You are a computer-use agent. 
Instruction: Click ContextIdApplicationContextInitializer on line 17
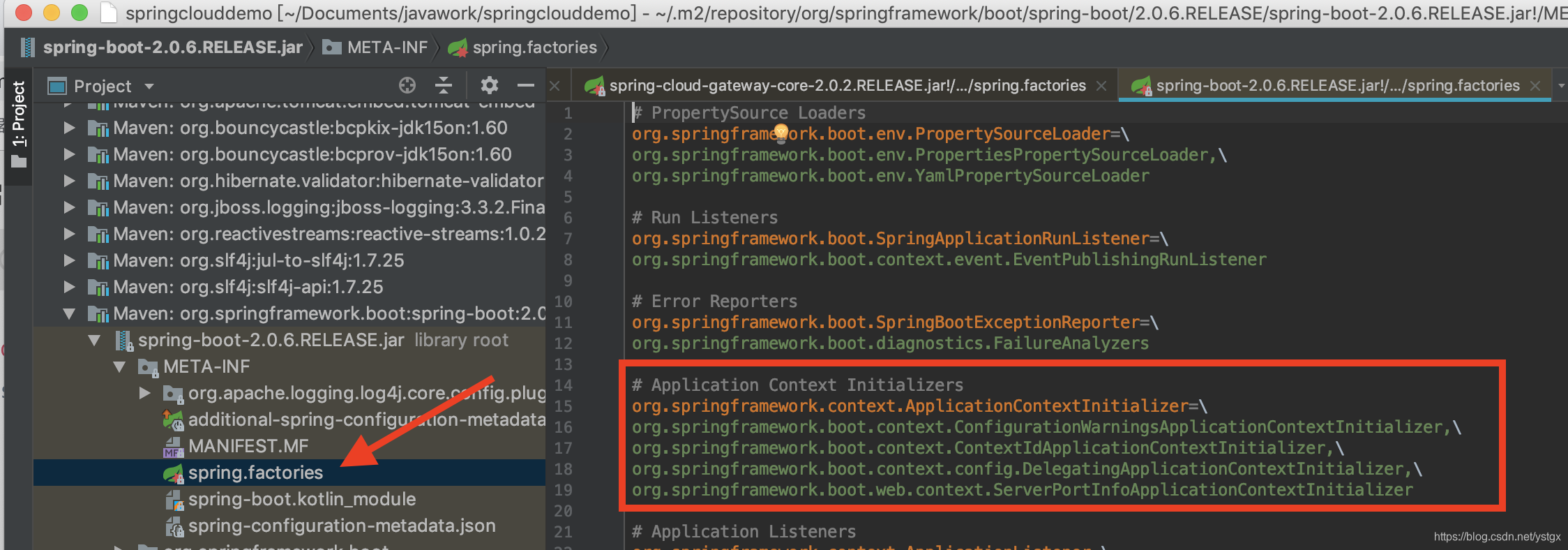(1140, 448)
